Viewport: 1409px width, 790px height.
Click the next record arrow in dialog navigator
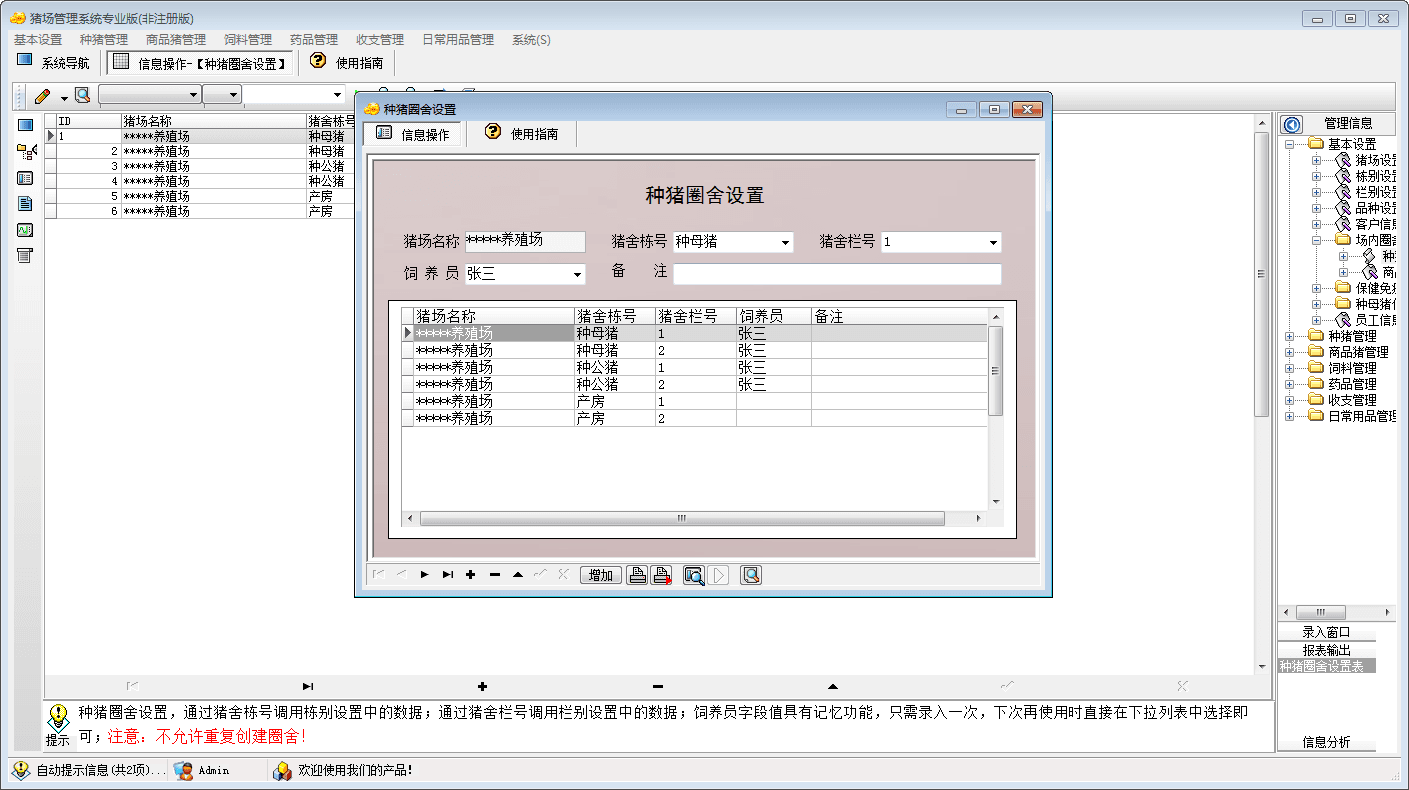(425, 575)
